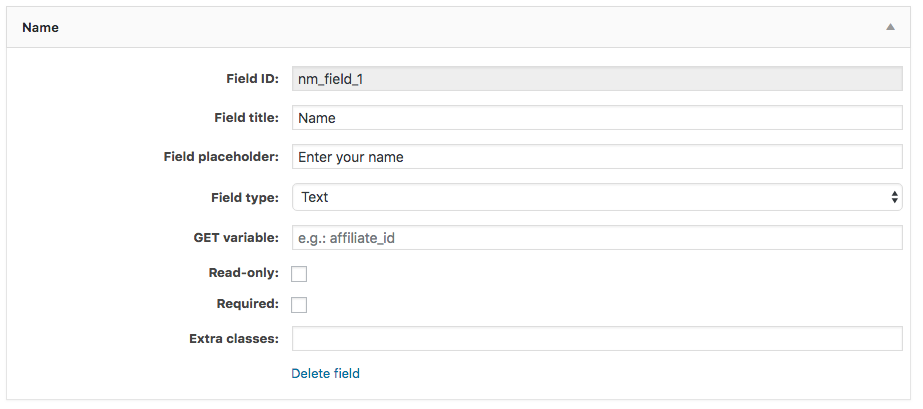923x409 pixels.
Task: Click the GET variable label
Action: tap(236, 238)
